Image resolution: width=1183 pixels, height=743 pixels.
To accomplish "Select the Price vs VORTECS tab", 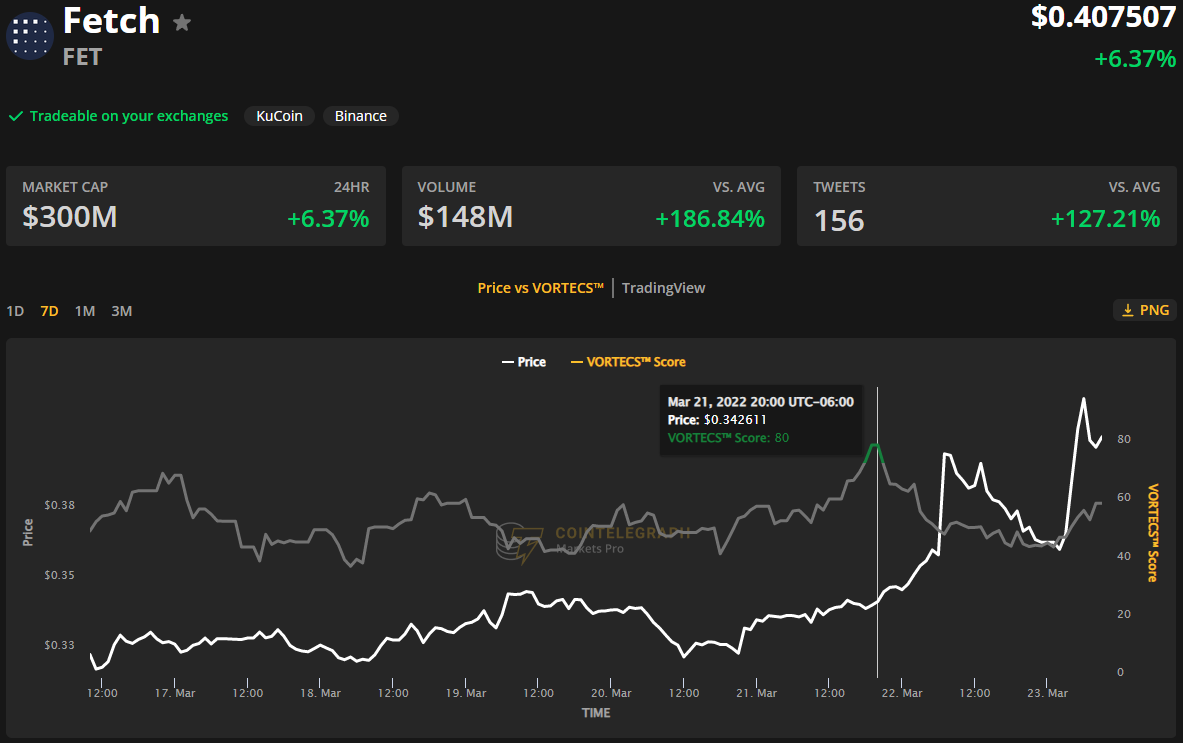I will (x=540, y=288).
